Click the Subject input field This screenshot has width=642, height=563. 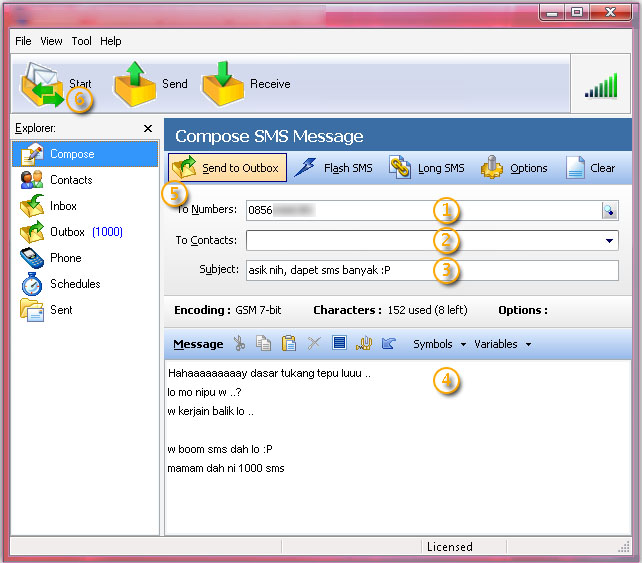pos(432,270)
